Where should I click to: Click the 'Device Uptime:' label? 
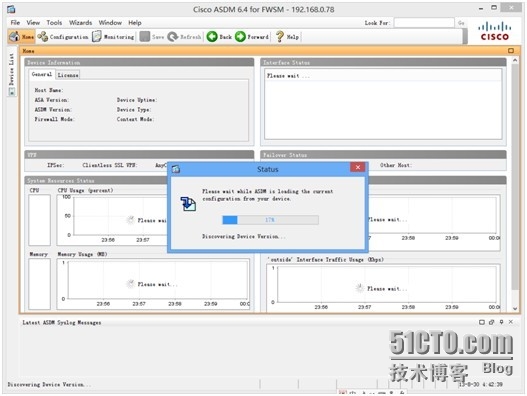tap(137, 100)
